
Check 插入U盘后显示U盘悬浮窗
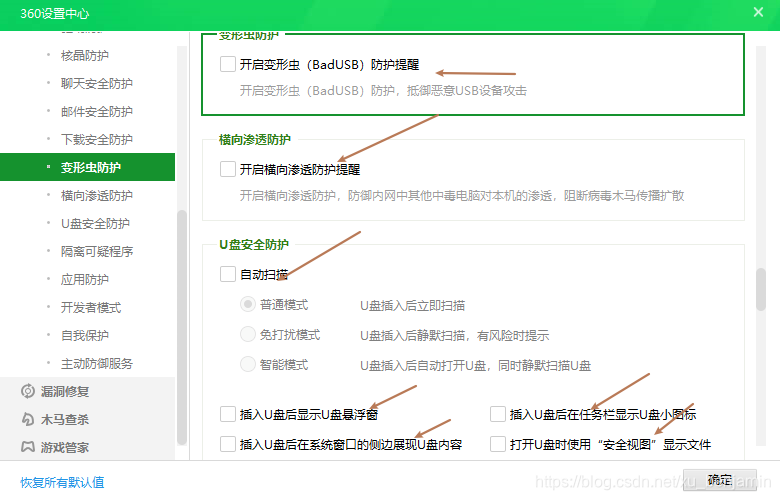[228, 414]
